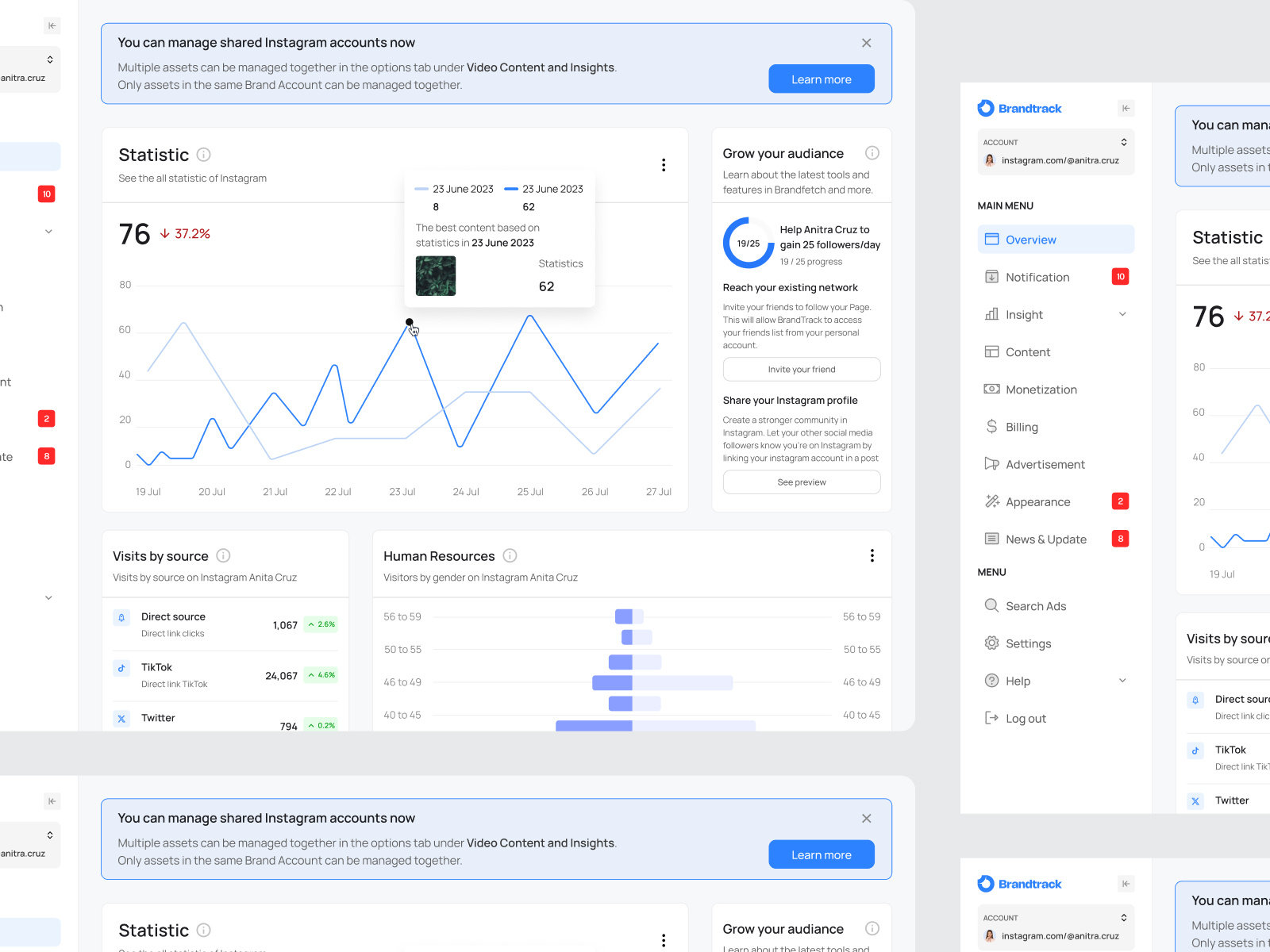Screen dimensions: 1270x952
Task: Expand the Insight menu item
Action: (x=1122, y=314)
